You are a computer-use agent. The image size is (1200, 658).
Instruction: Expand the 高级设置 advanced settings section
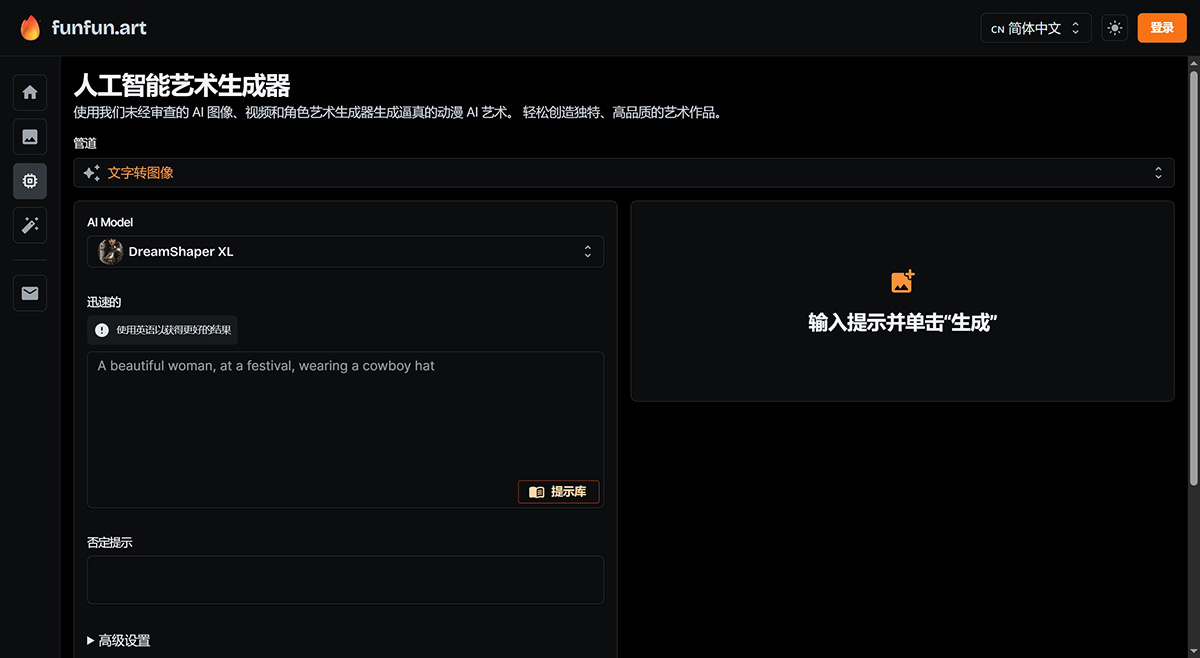119,640
